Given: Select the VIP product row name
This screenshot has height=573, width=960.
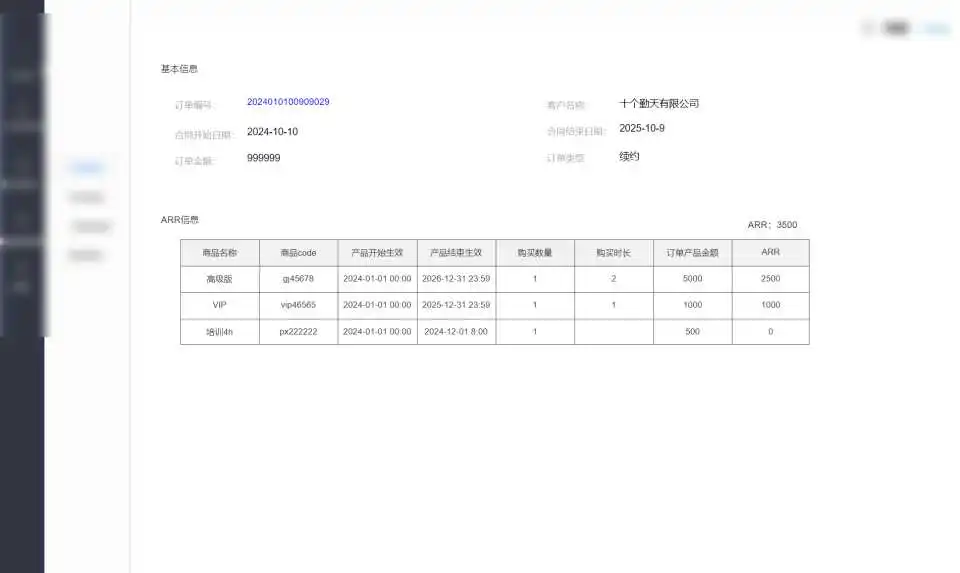Looking at the screenshot, I should click(x=219, y=305).
